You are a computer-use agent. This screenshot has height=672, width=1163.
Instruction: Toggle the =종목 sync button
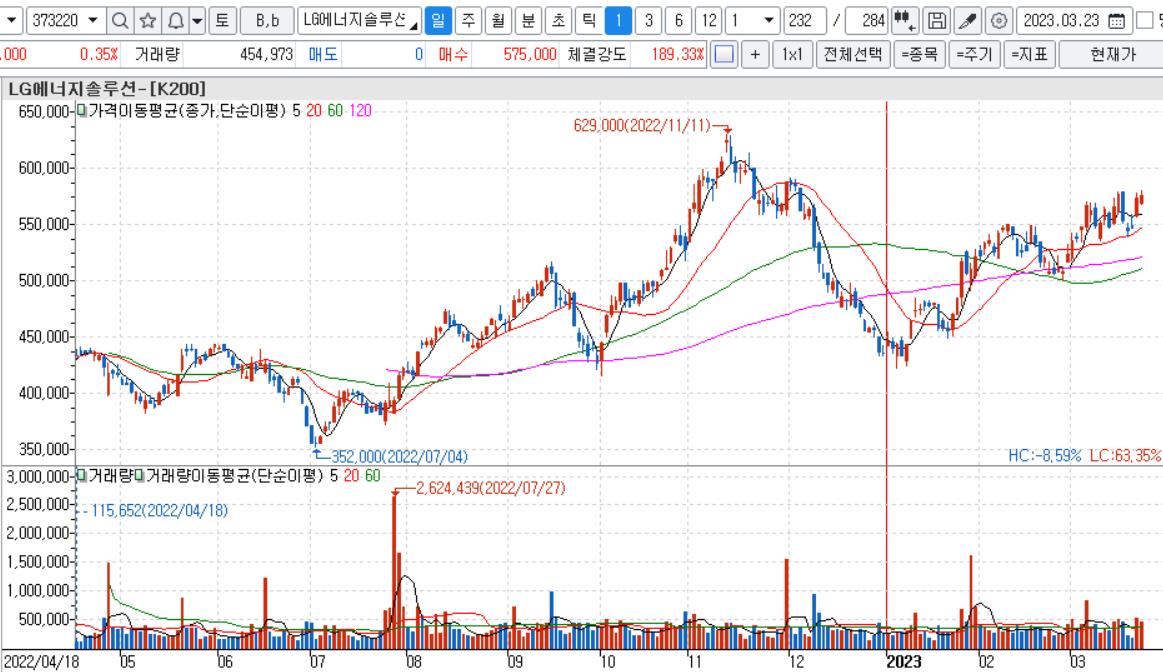920,54
